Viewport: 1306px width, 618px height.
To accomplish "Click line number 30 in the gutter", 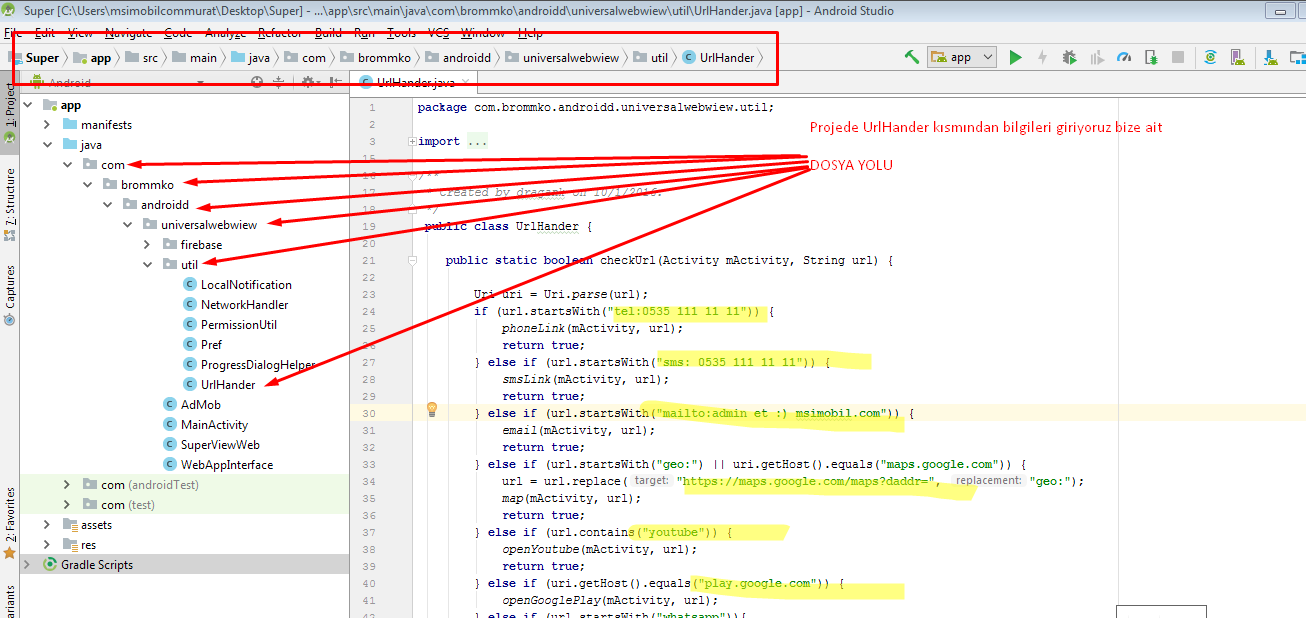I will (370, 413).
